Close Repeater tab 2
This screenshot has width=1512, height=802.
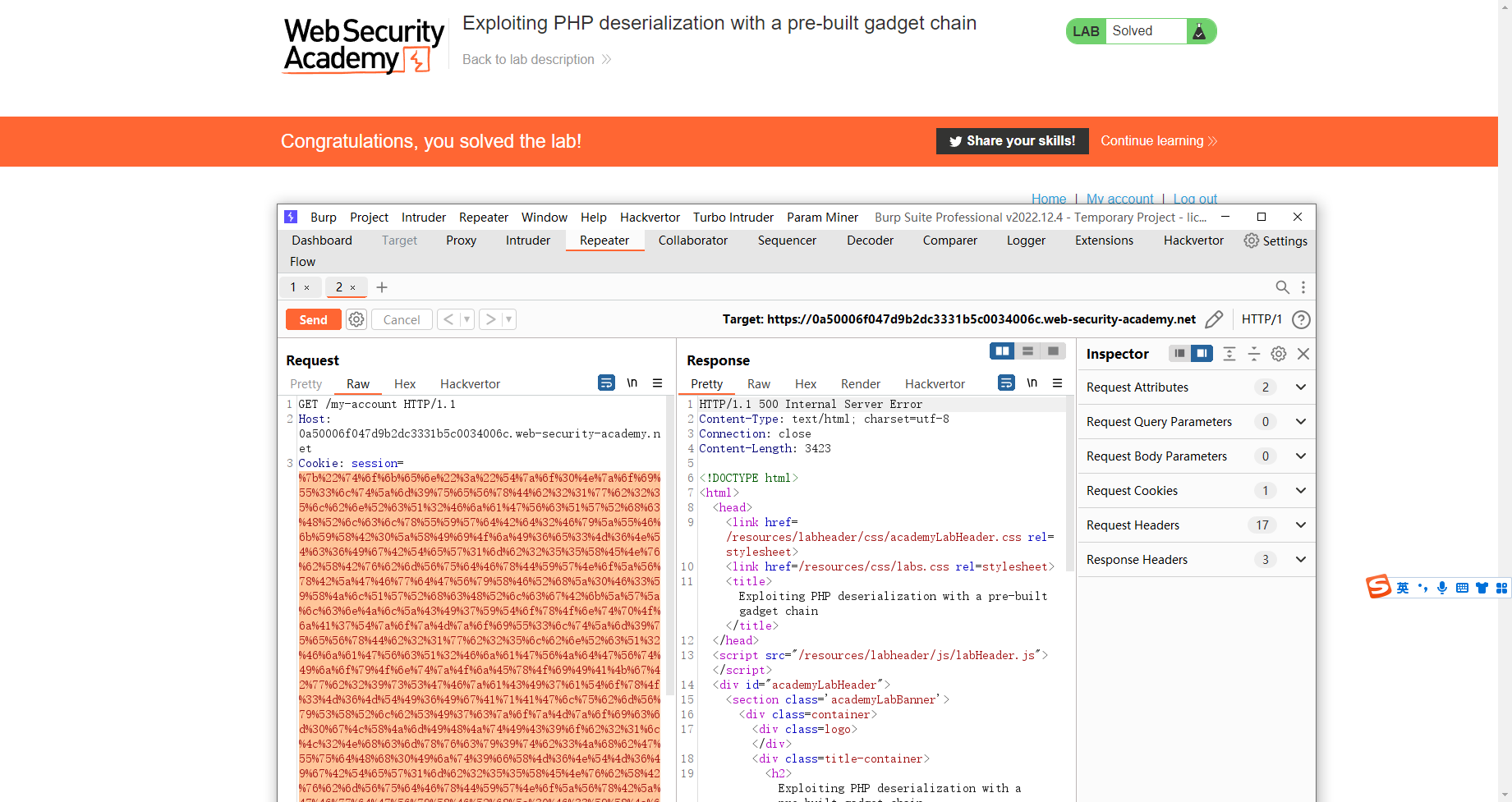353,288
